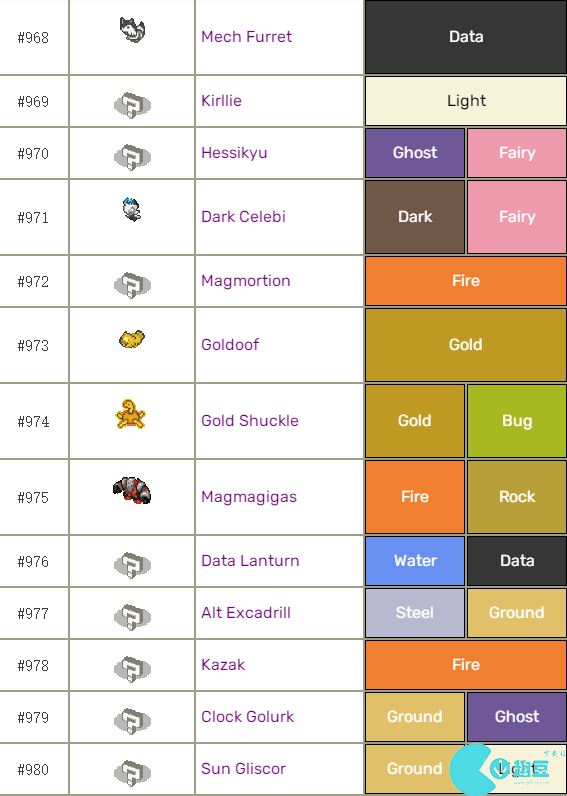
Task: Click the Magmagigas sprite icon
Action: 132,490
